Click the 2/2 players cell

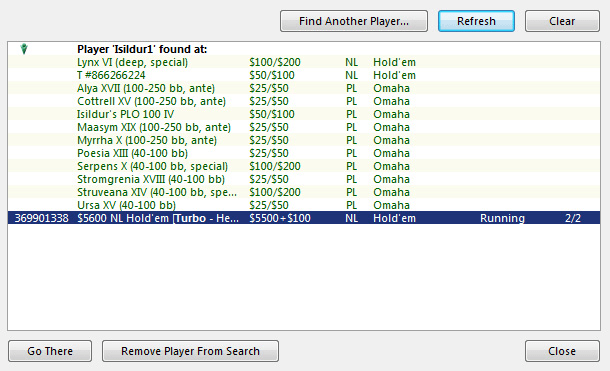click(x=573, y=218)
